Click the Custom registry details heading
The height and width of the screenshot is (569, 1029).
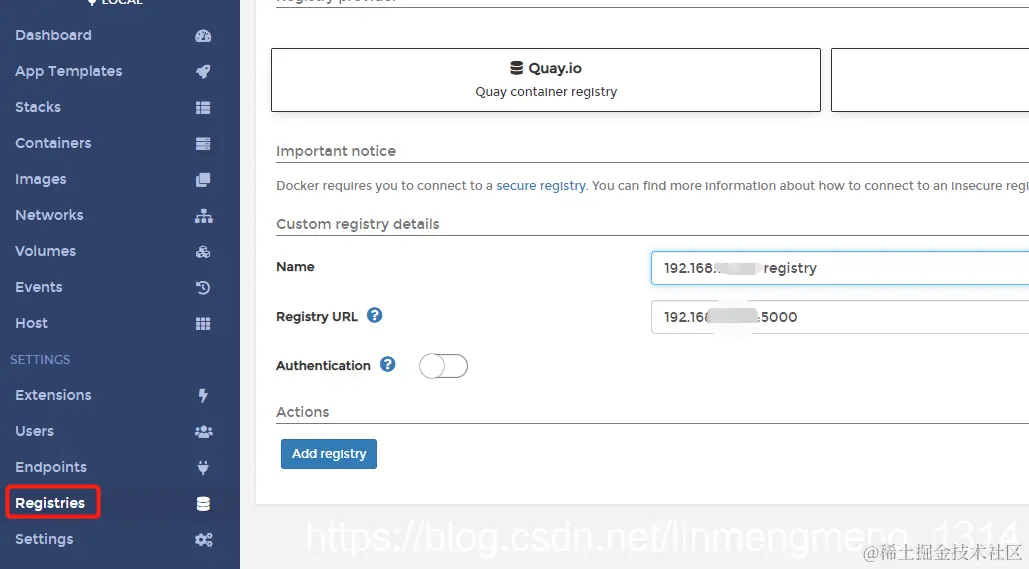point(358,224)
